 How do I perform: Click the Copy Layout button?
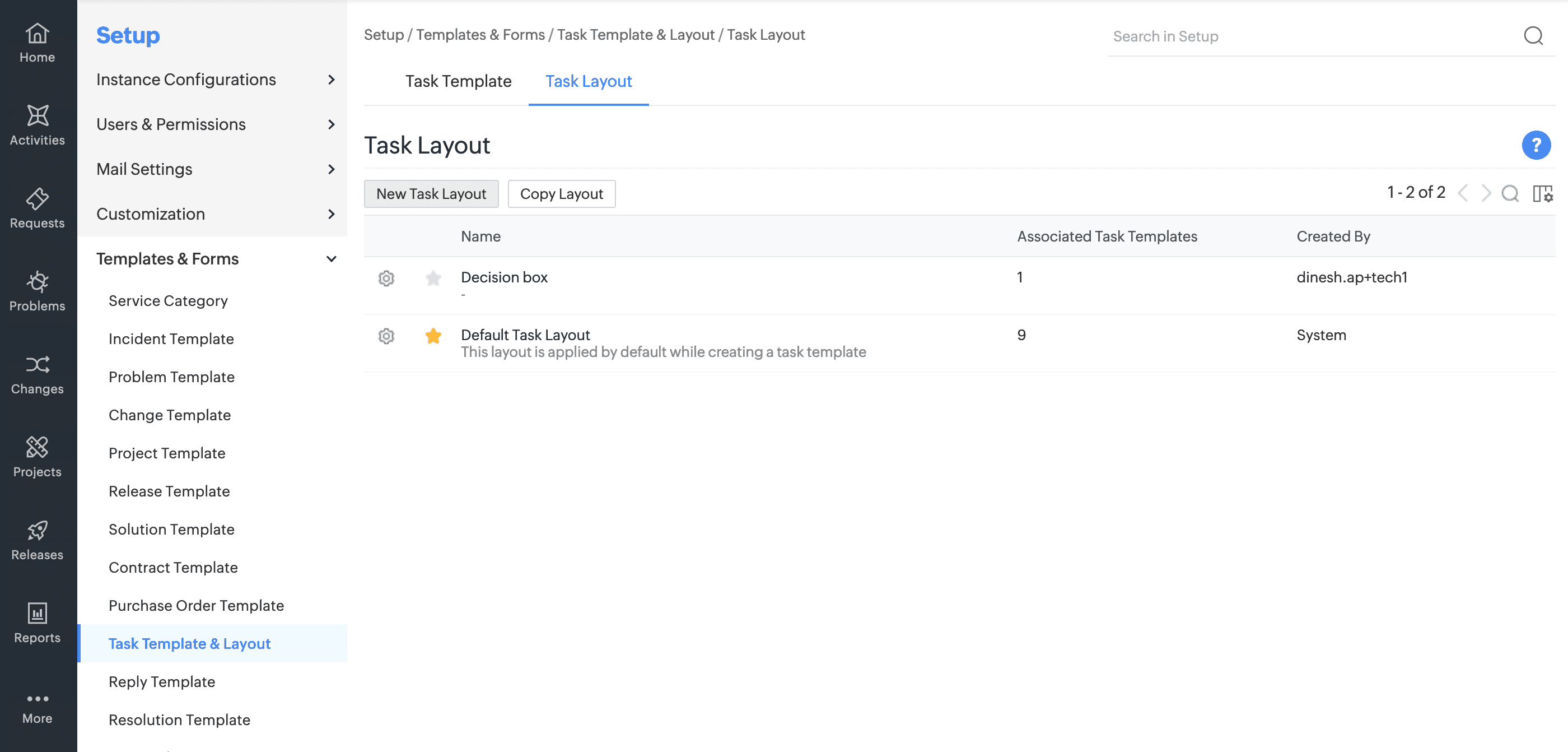(561, 194)
